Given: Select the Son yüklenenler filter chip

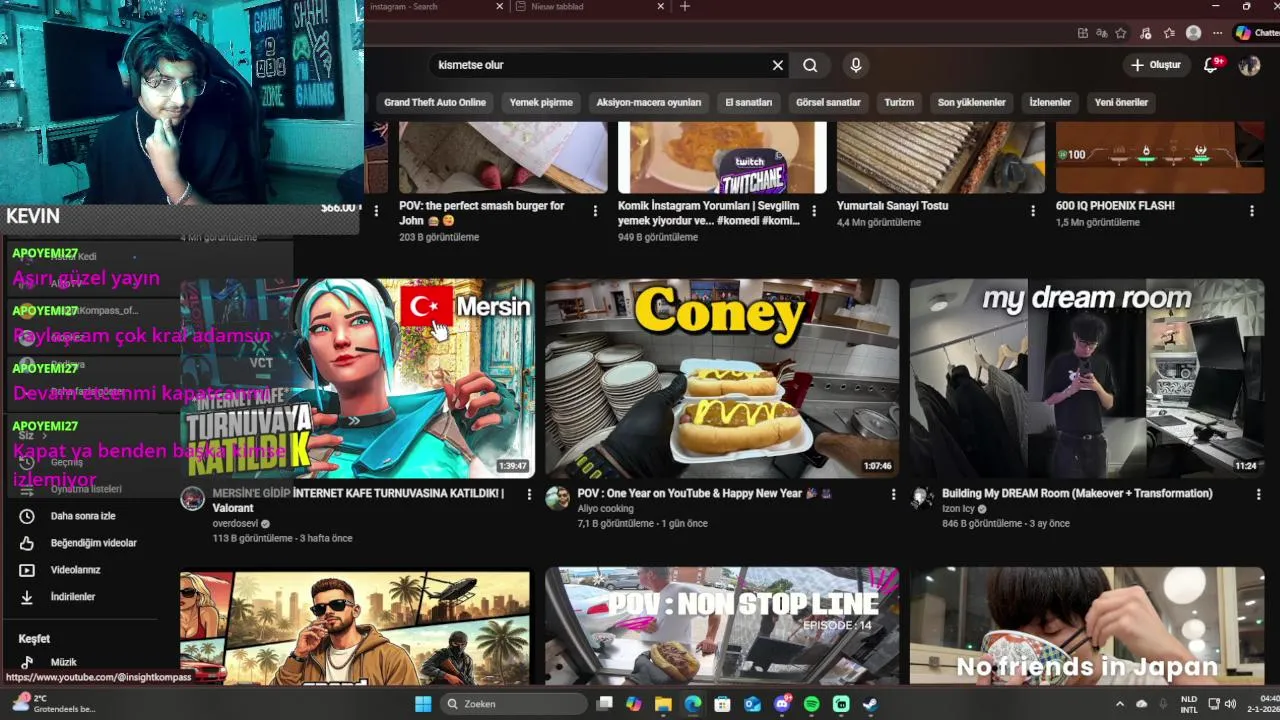Looking at the screenshot, I should click(x=972, y=102).
